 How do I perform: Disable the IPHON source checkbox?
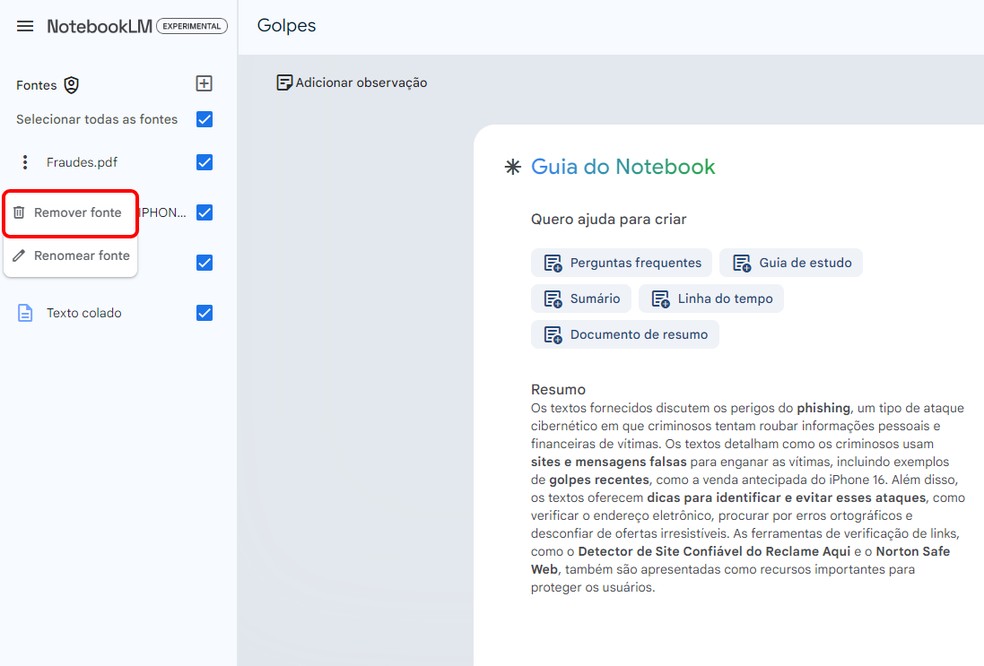(x=204, y=212)
